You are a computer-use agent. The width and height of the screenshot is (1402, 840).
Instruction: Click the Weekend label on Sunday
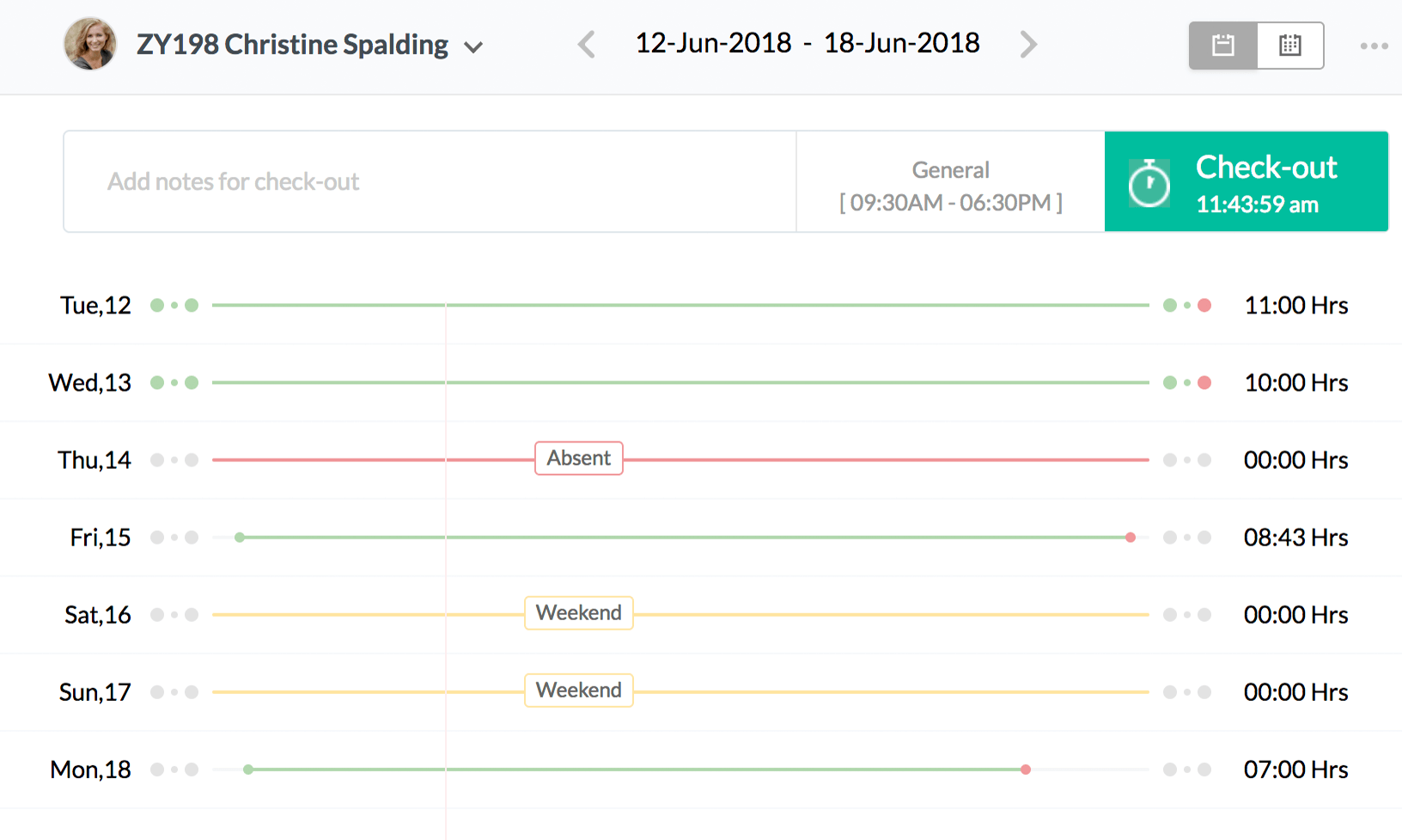click(x=578, y=691)
